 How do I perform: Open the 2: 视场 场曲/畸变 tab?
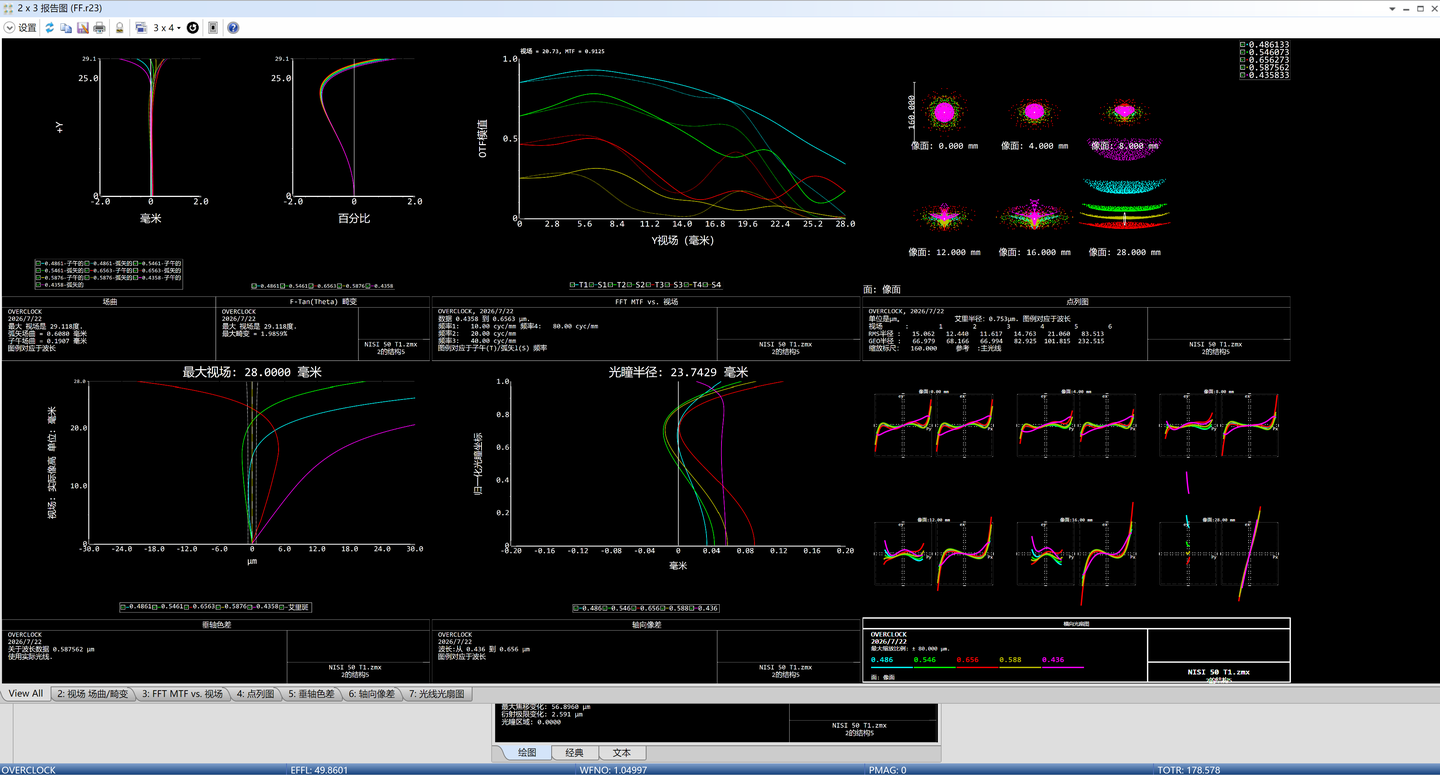tap(92, 694)
